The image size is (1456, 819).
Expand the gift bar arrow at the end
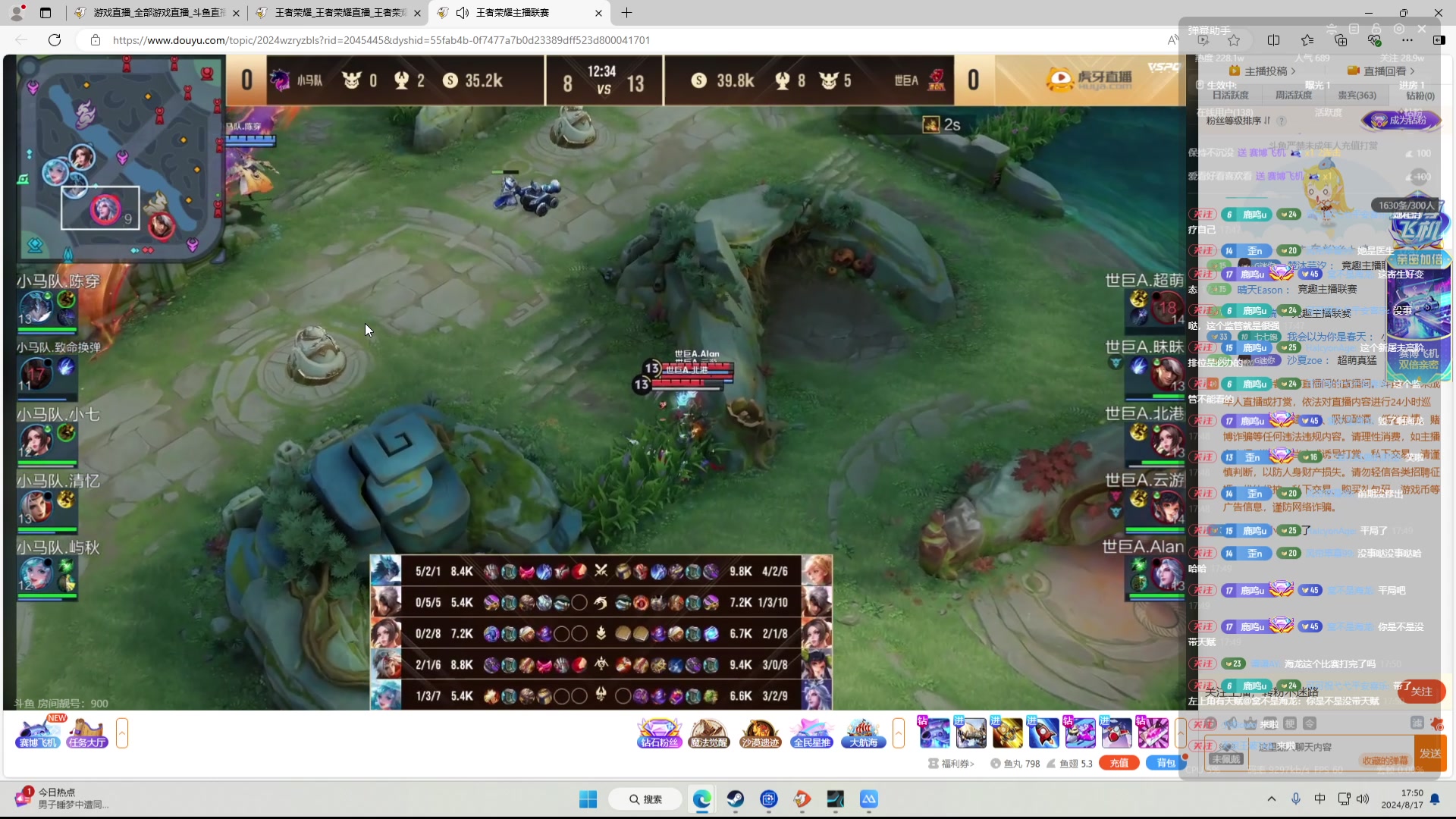point(1181,733)
